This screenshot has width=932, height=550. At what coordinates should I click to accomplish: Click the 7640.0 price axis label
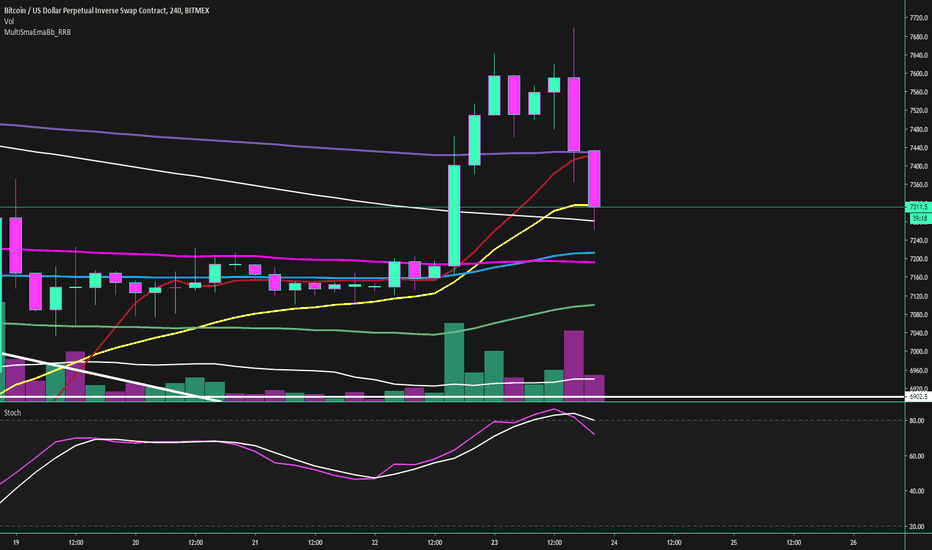click(x=918, y=55)
